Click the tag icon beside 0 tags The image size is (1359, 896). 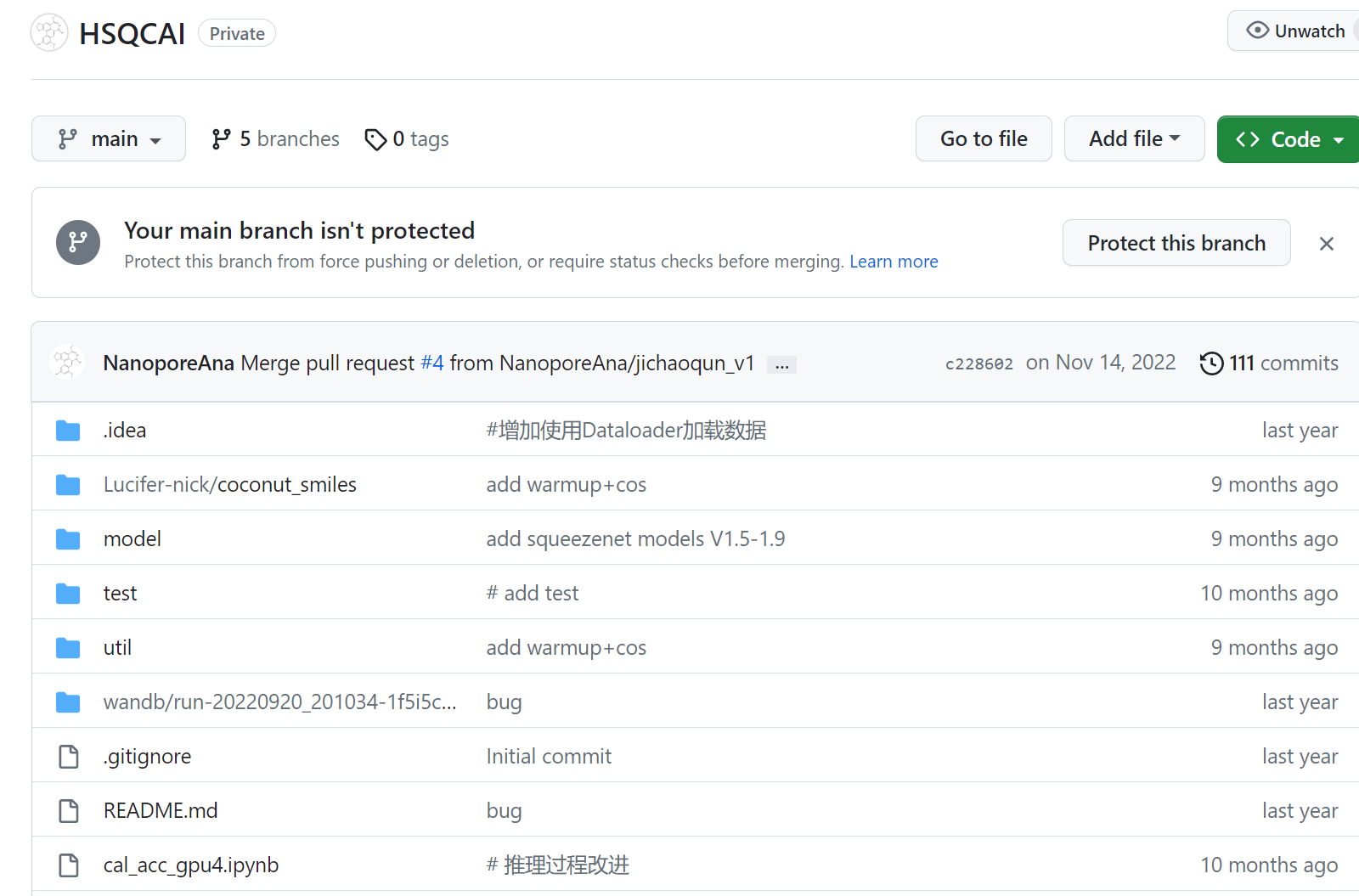[375, 139]
